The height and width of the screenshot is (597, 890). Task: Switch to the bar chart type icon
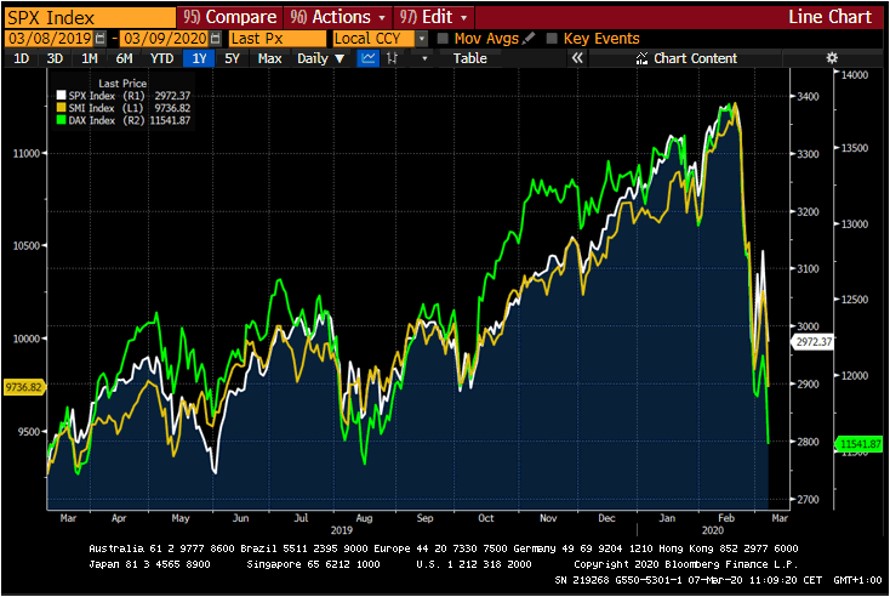(x=392, y=58)
